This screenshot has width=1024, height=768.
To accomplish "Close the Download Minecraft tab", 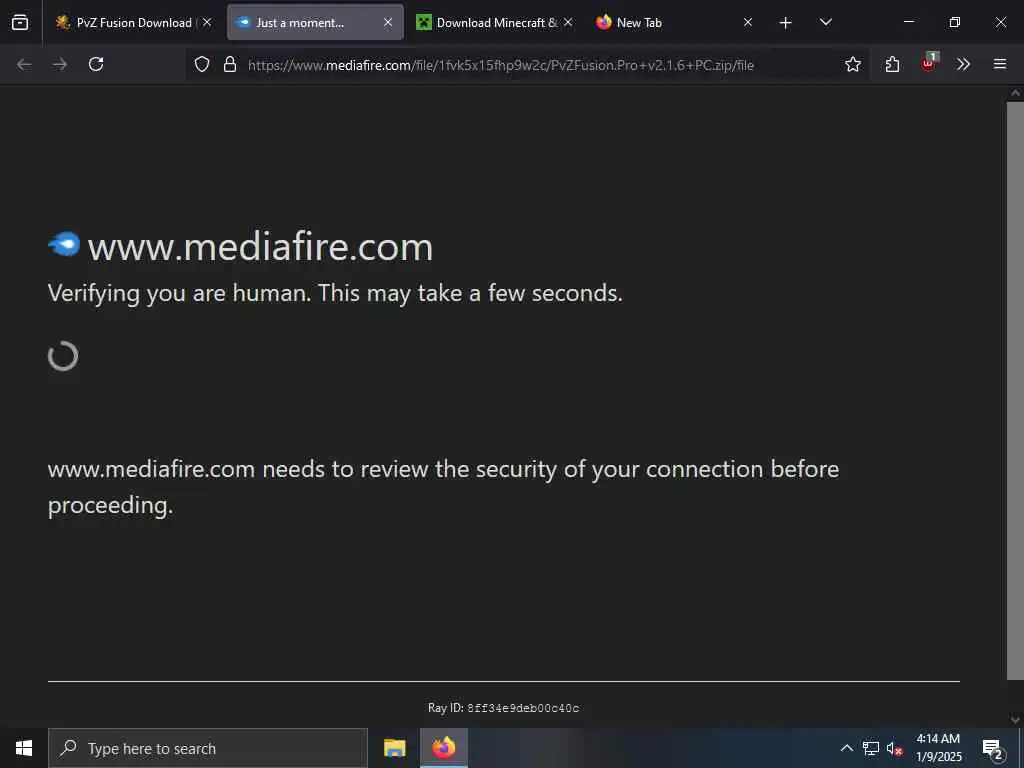I will point(568,22).
